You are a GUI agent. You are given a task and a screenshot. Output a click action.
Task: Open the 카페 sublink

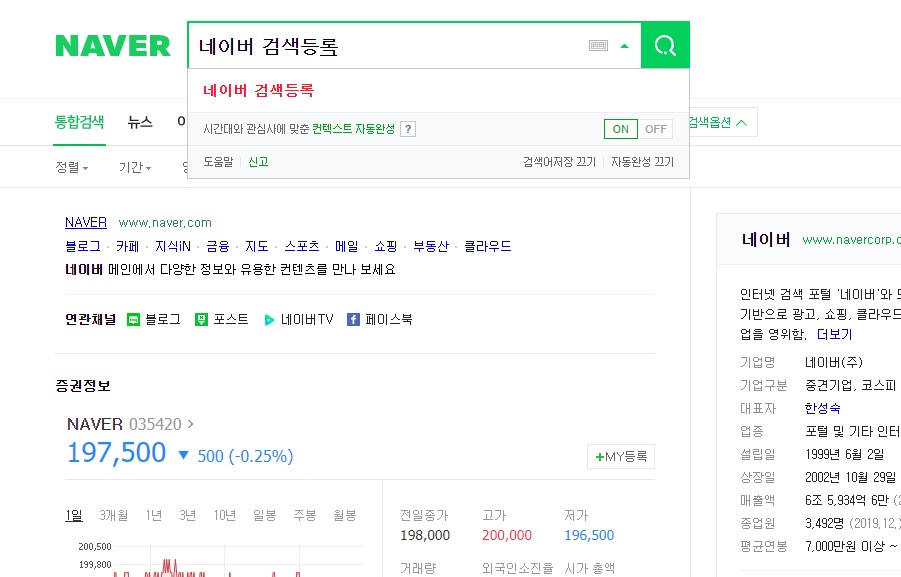pyautogui.click(x=128, y=246)
